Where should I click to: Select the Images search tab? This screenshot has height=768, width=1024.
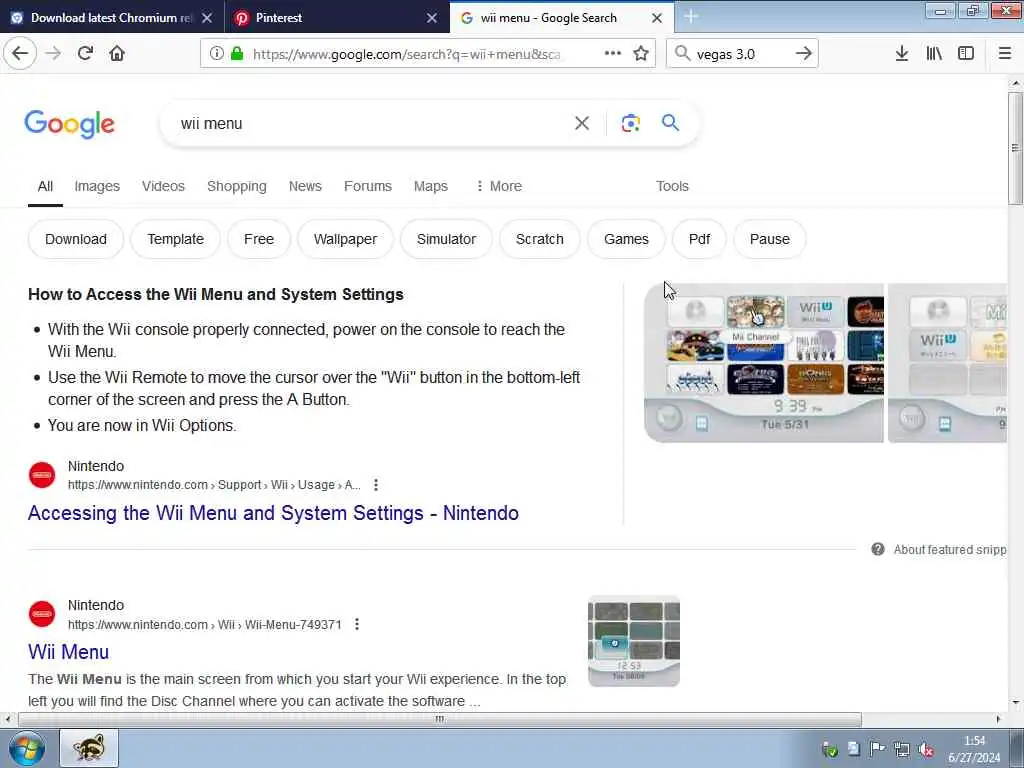tap(97, 186)
